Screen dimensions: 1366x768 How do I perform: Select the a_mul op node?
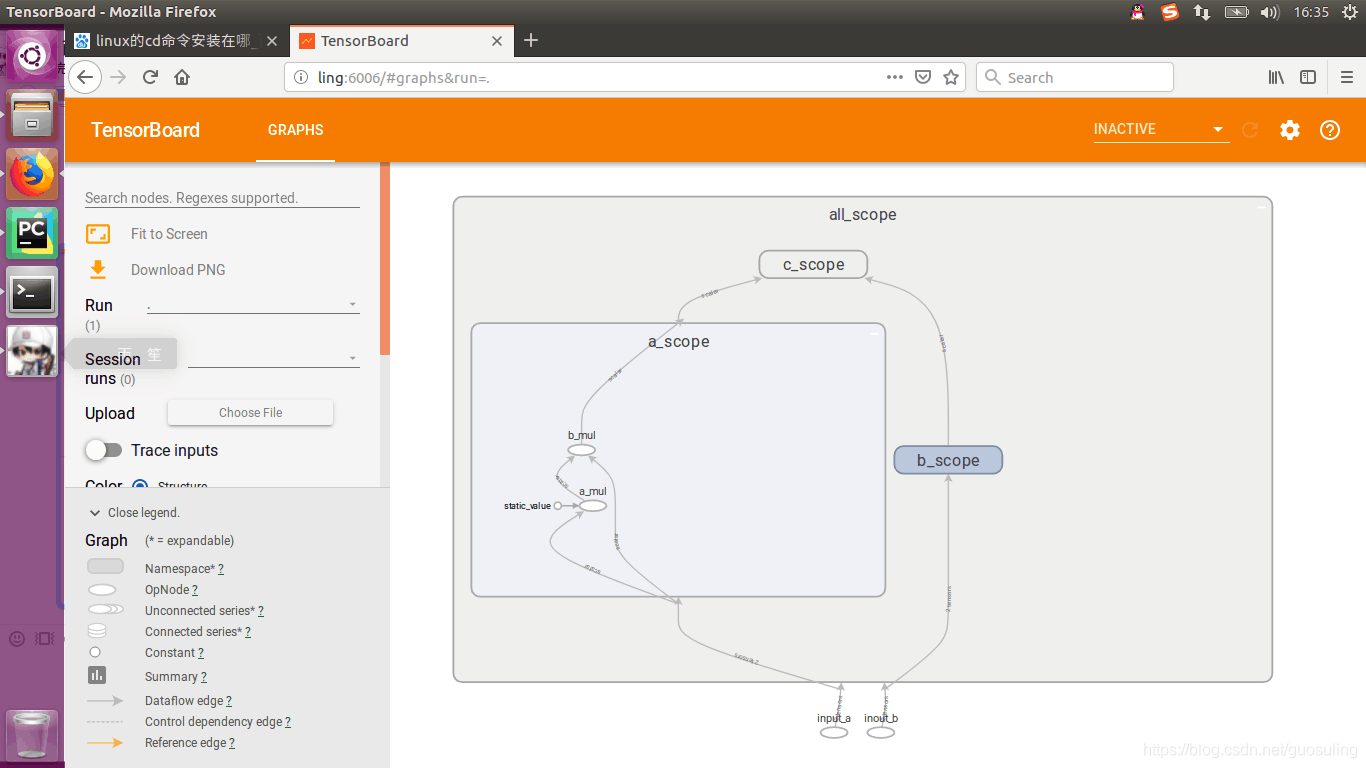click(593, 506)
